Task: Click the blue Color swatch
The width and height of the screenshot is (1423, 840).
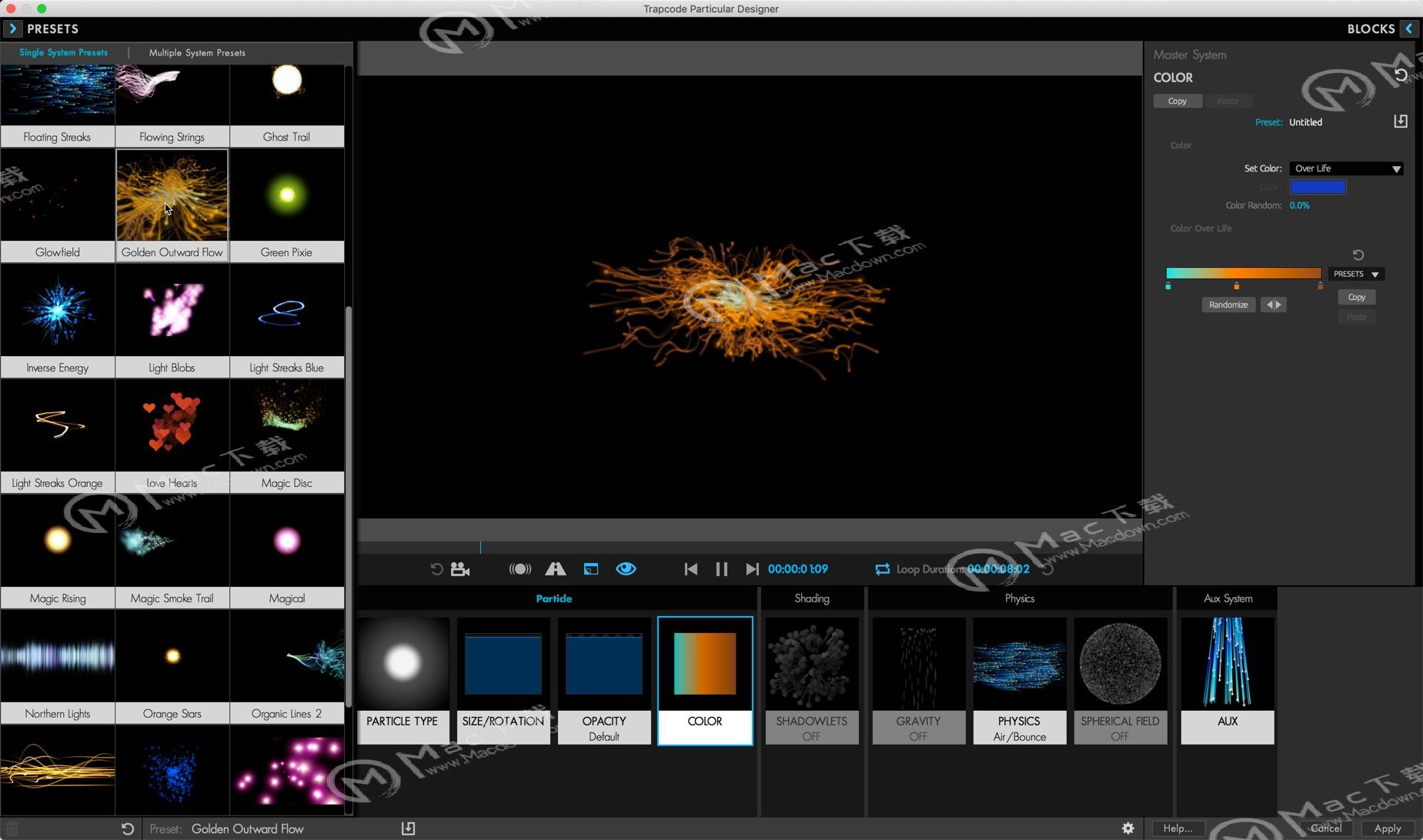Action: coord(1318,186)
